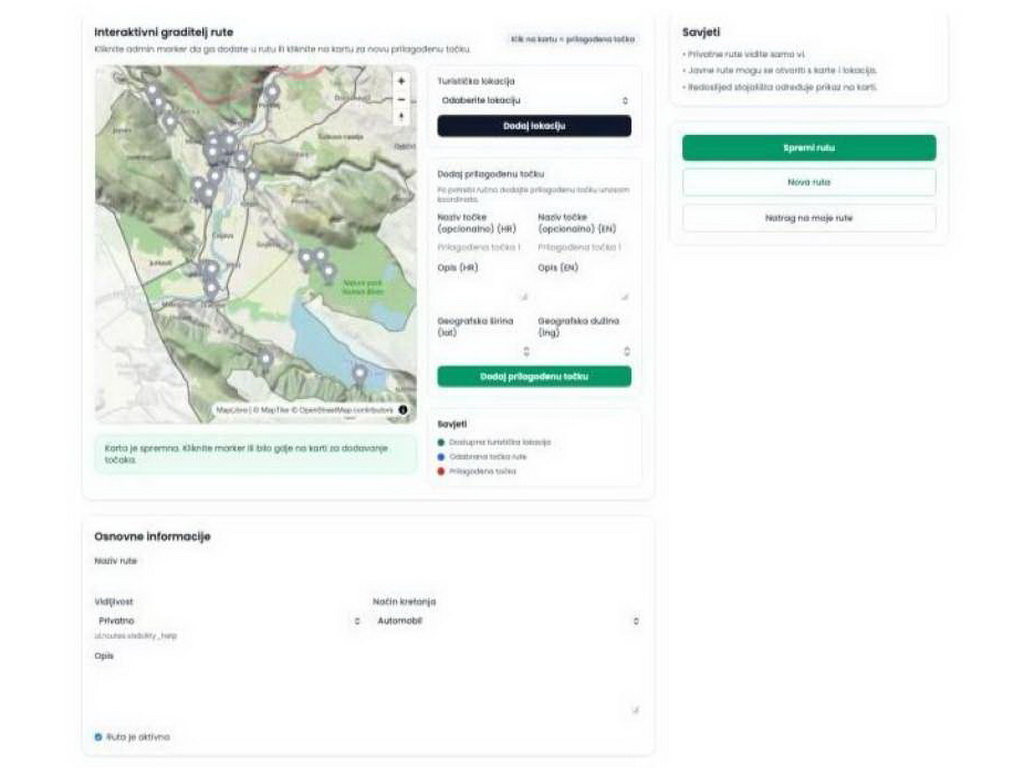The height and width of the screenshot is (768, 1024).
Task: Zoom out on the route map
Action: pyautogui.click(x=401, y=99)
